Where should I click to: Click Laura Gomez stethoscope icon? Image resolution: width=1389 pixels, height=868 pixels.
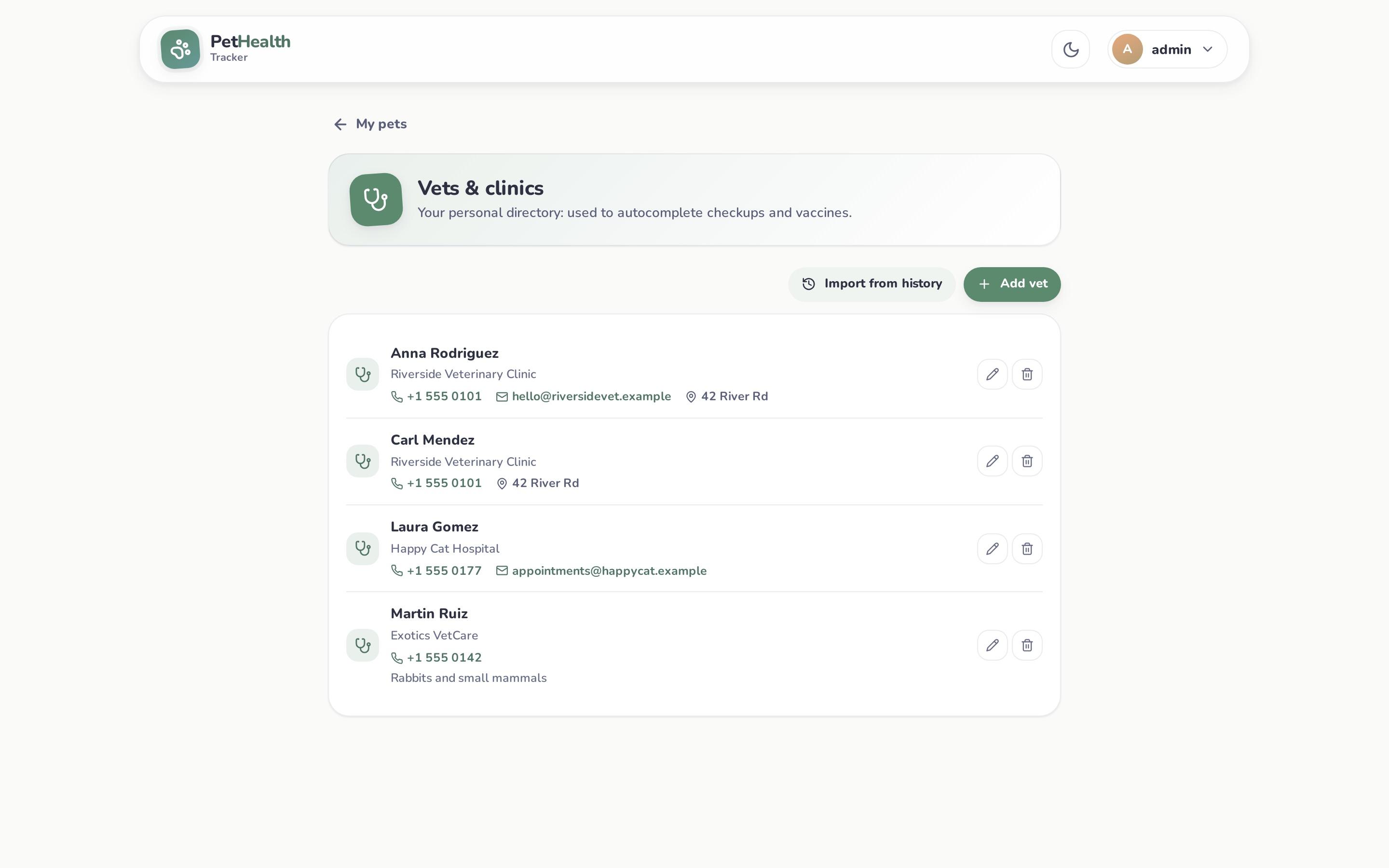[363, 549]
